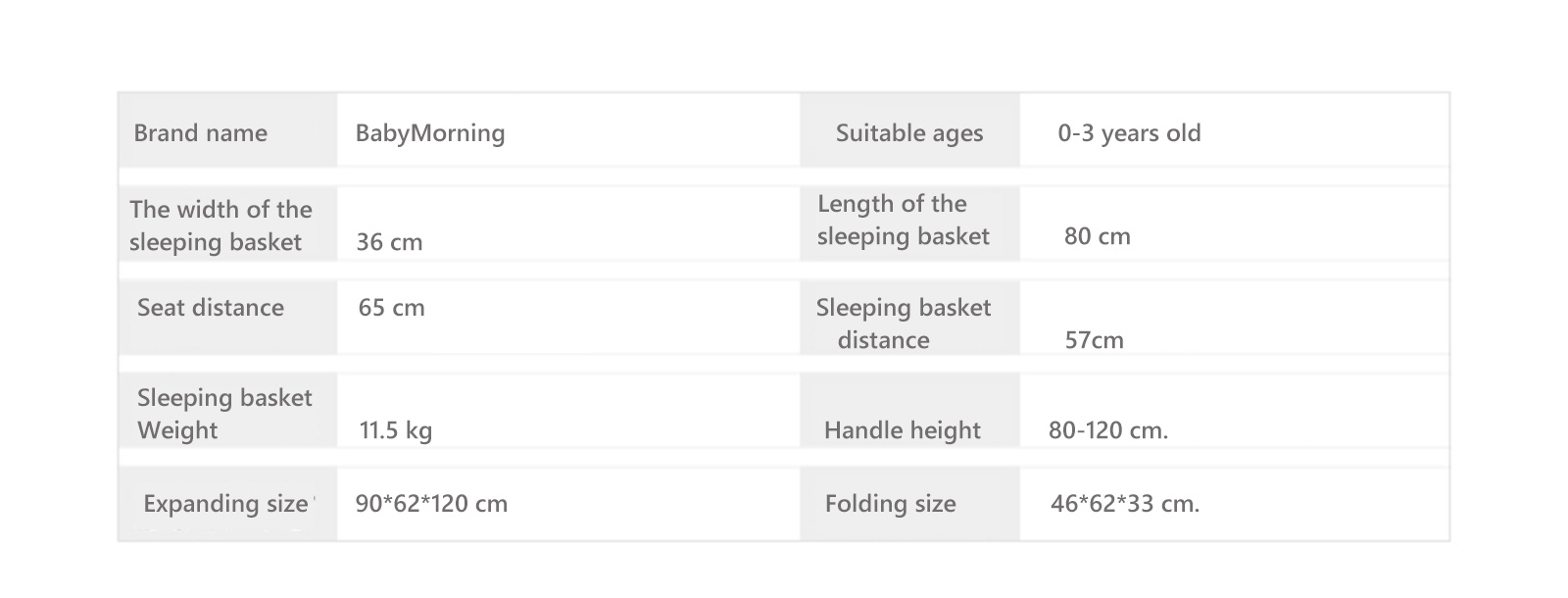
Task: Select the 36 cm width value
Action: 390,242
